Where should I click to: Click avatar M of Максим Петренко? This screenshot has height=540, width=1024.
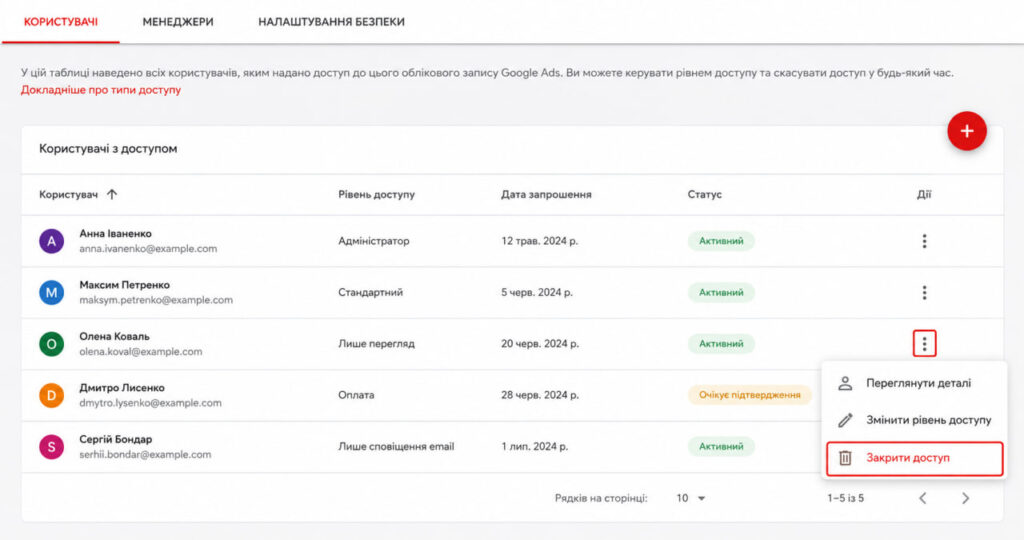pyautogui.click(x=52, y=293)
